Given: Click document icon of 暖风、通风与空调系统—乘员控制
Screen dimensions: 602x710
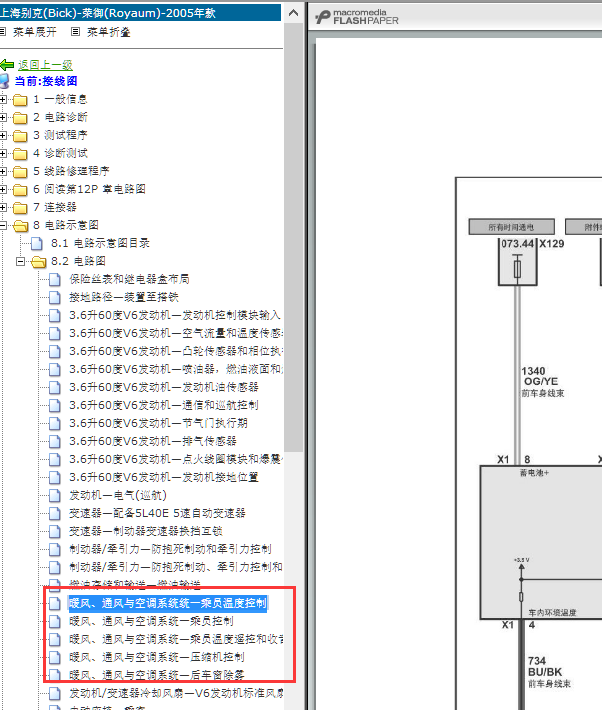Looking at the screenshot, I should [55, 621].
